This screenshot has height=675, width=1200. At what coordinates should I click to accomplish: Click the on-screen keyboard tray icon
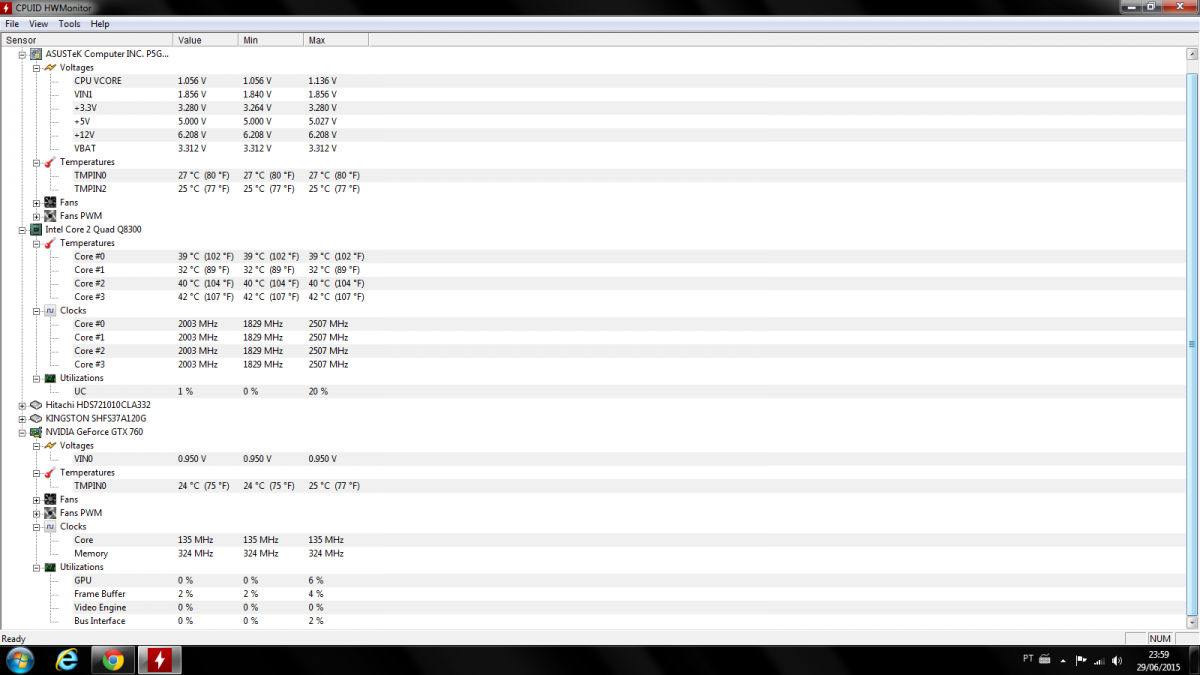coord(1046,660)
